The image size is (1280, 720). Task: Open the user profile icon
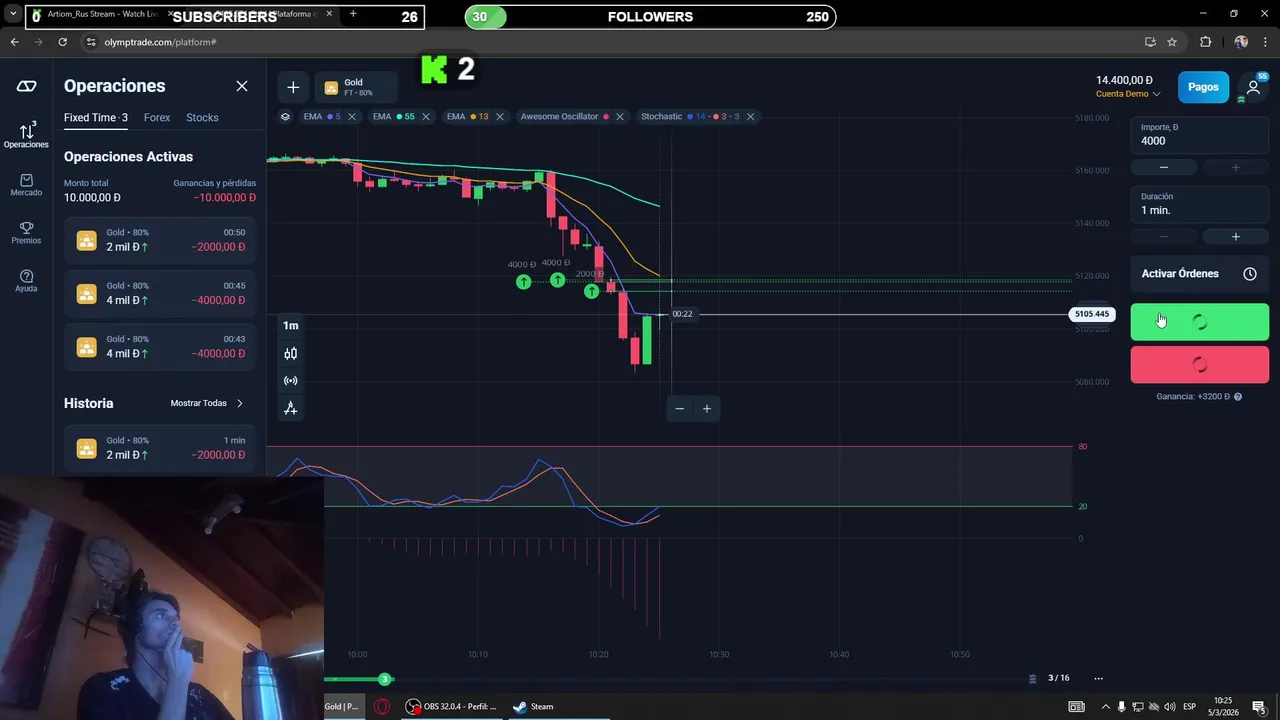[1253, 87]
